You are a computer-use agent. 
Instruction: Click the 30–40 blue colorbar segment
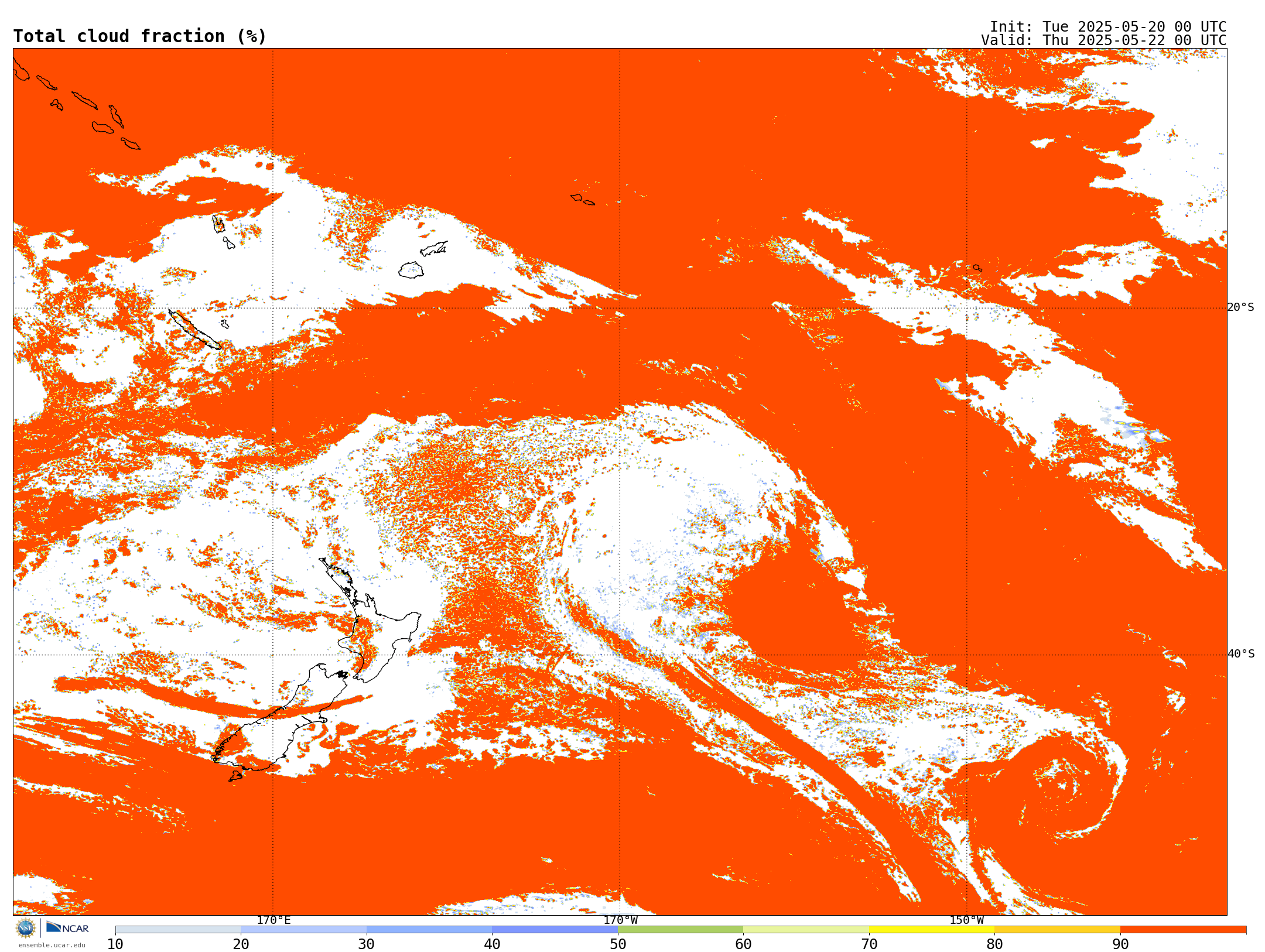(x=429, y=930)
